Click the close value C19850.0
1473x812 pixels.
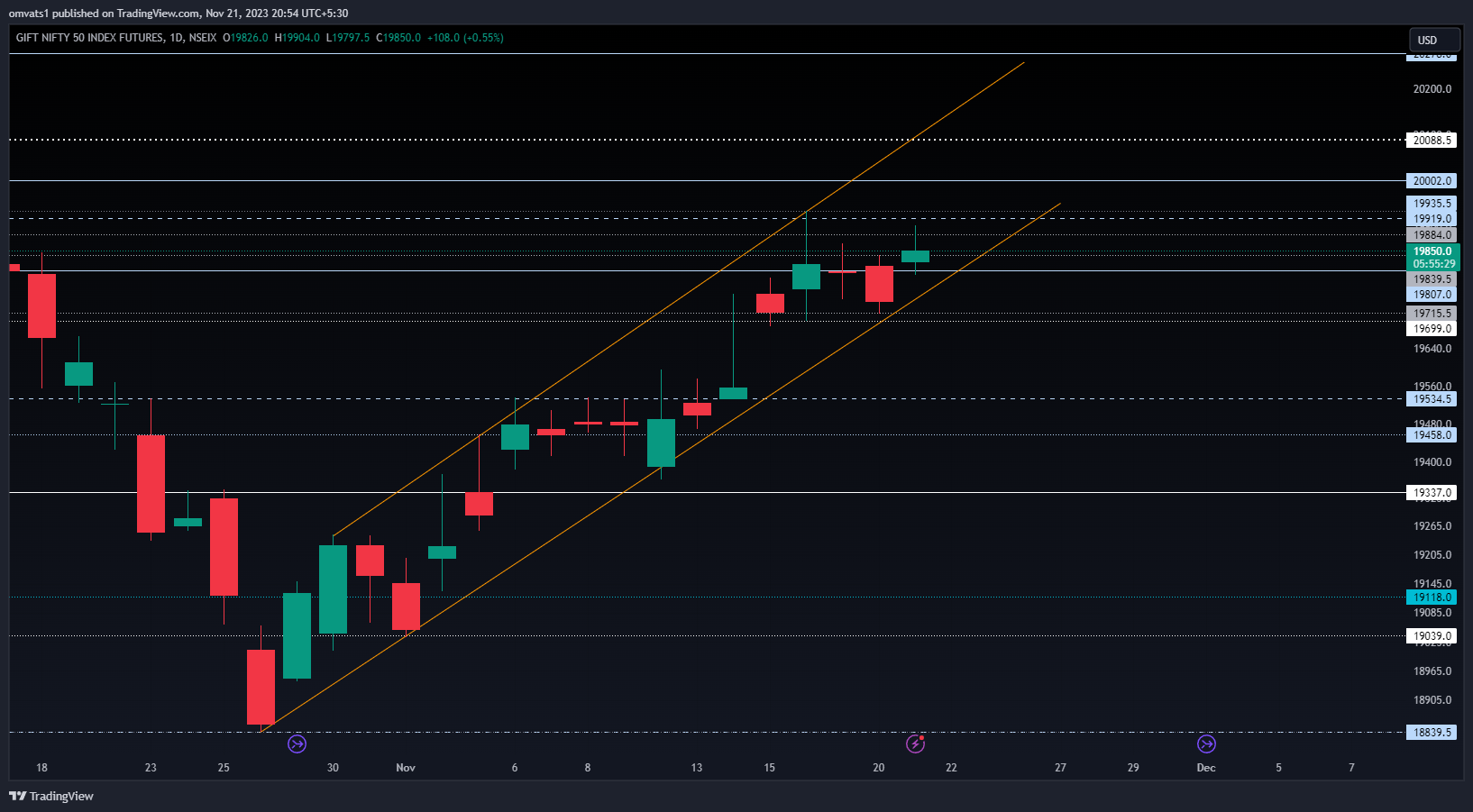coord(398,38)
